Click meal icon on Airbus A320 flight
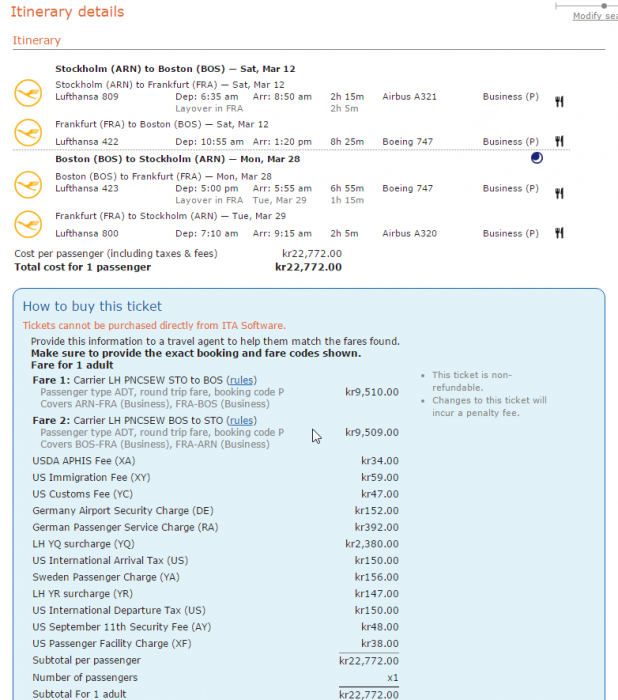This screenshot has width=618, height=700. point(560,233)
